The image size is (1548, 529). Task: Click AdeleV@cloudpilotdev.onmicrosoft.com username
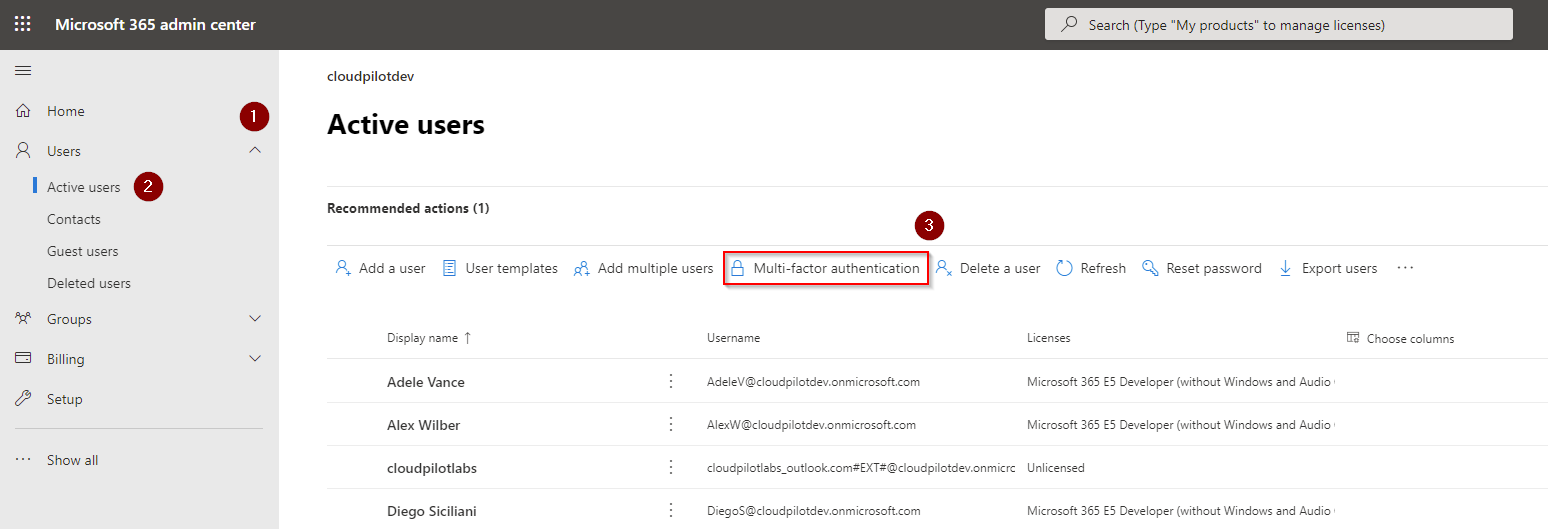(813, 382)
